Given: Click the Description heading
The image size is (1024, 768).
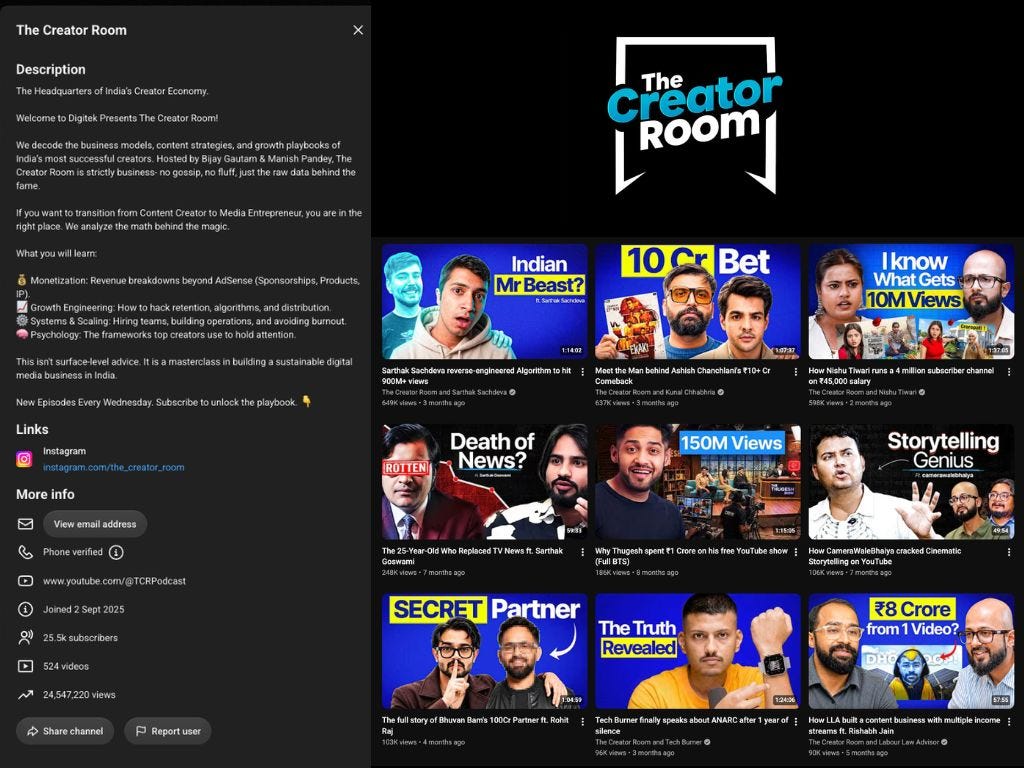Looking at the screenshot, I should (x=51, y=69).
